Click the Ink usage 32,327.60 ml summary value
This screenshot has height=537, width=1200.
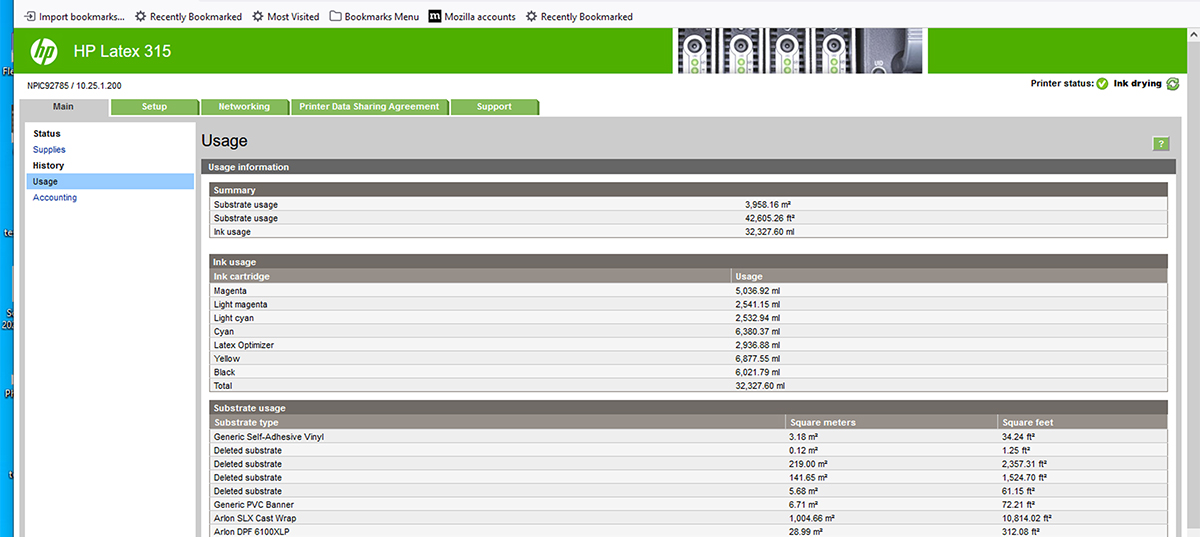tap(769, 232)
